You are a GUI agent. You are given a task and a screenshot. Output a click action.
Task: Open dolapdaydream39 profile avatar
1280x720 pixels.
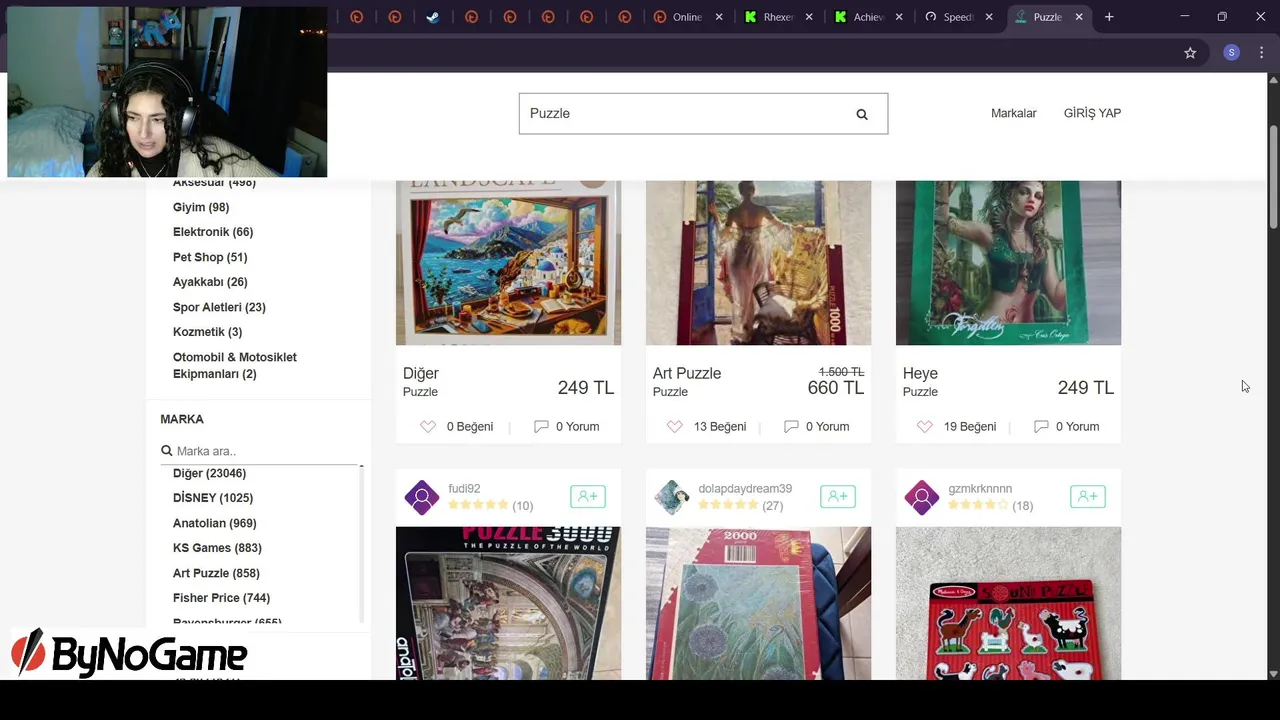[672, 497]
